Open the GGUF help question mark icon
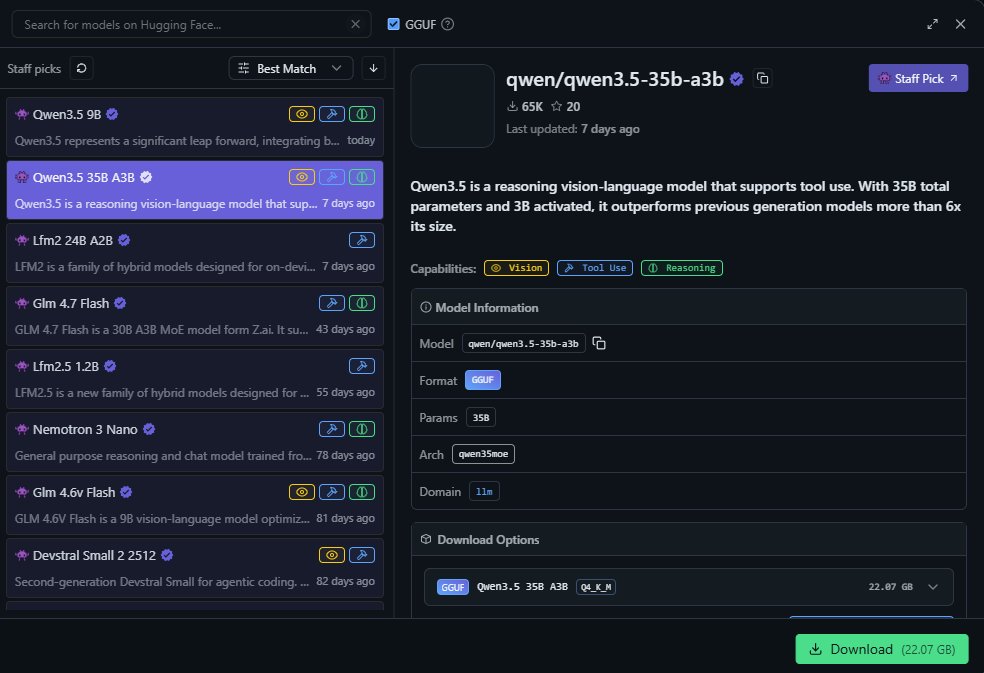 tap(447, 24)
